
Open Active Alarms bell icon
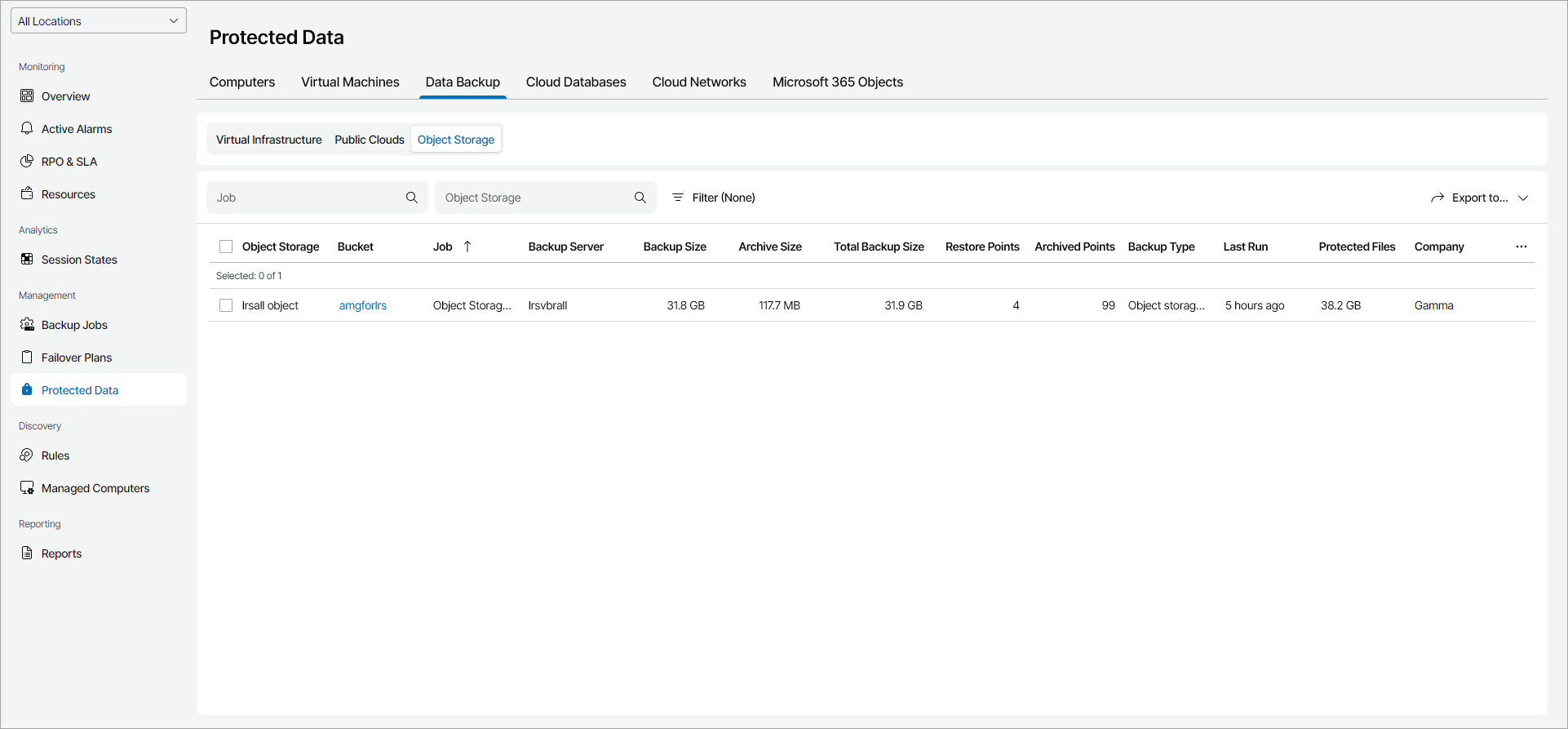(27, 129)
